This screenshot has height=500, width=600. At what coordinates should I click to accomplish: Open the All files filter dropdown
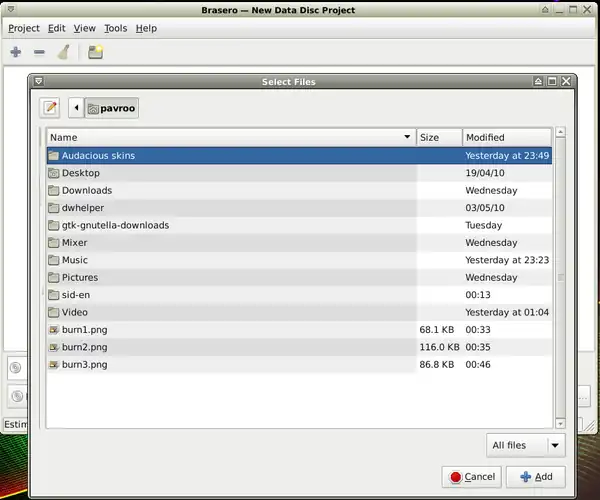(525, 445)
